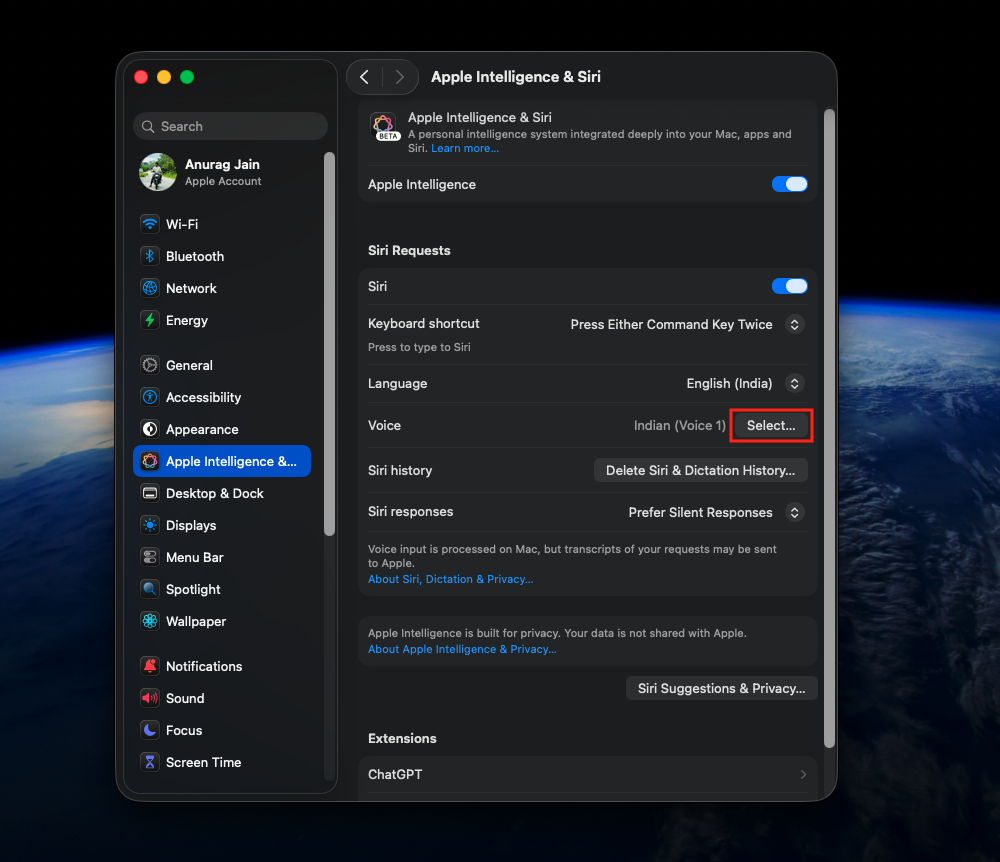Toggle Apple Intelligence off
This screenshot has height=862, width=1000.
(789, 184)
